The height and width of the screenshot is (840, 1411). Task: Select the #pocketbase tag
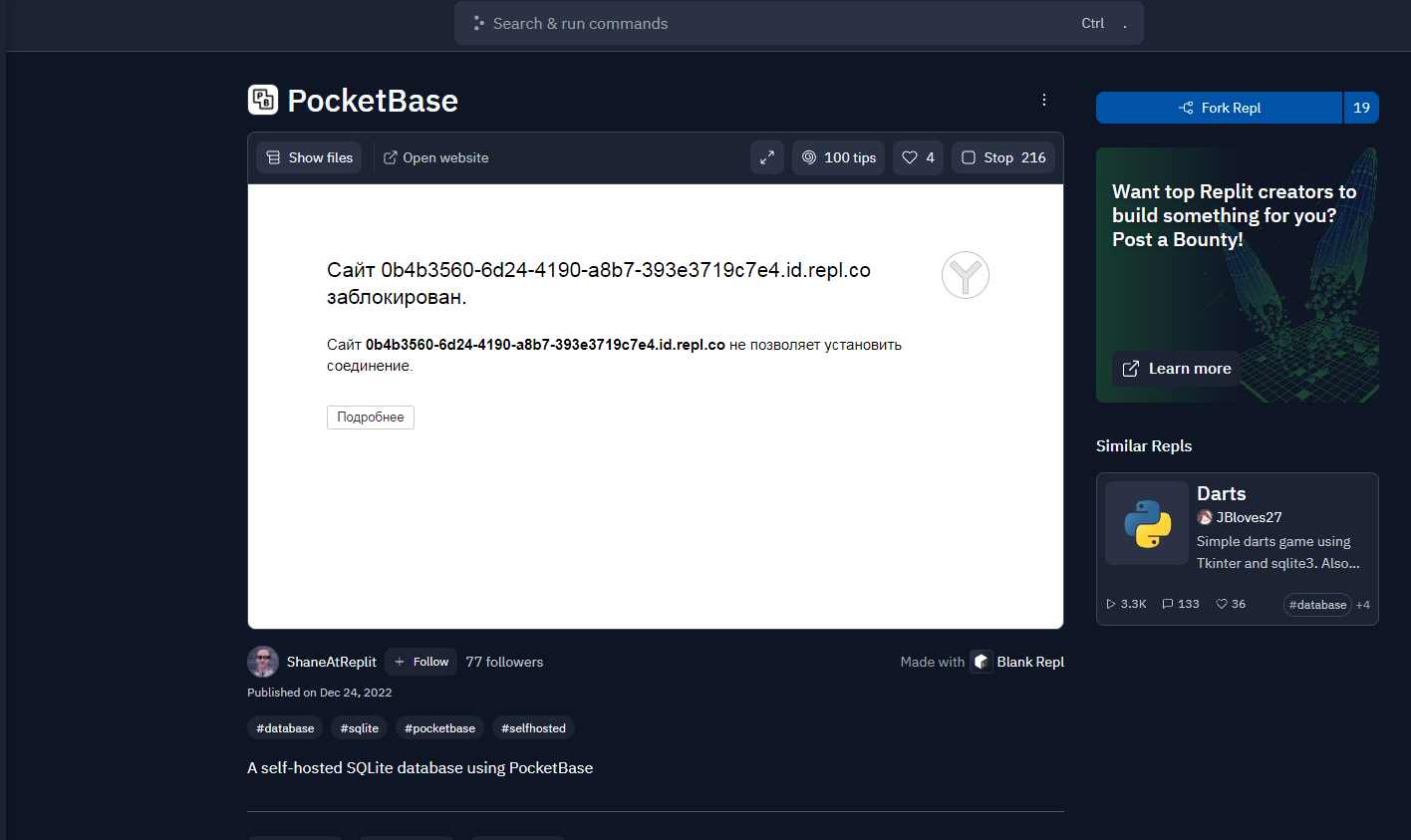point(439,728)
